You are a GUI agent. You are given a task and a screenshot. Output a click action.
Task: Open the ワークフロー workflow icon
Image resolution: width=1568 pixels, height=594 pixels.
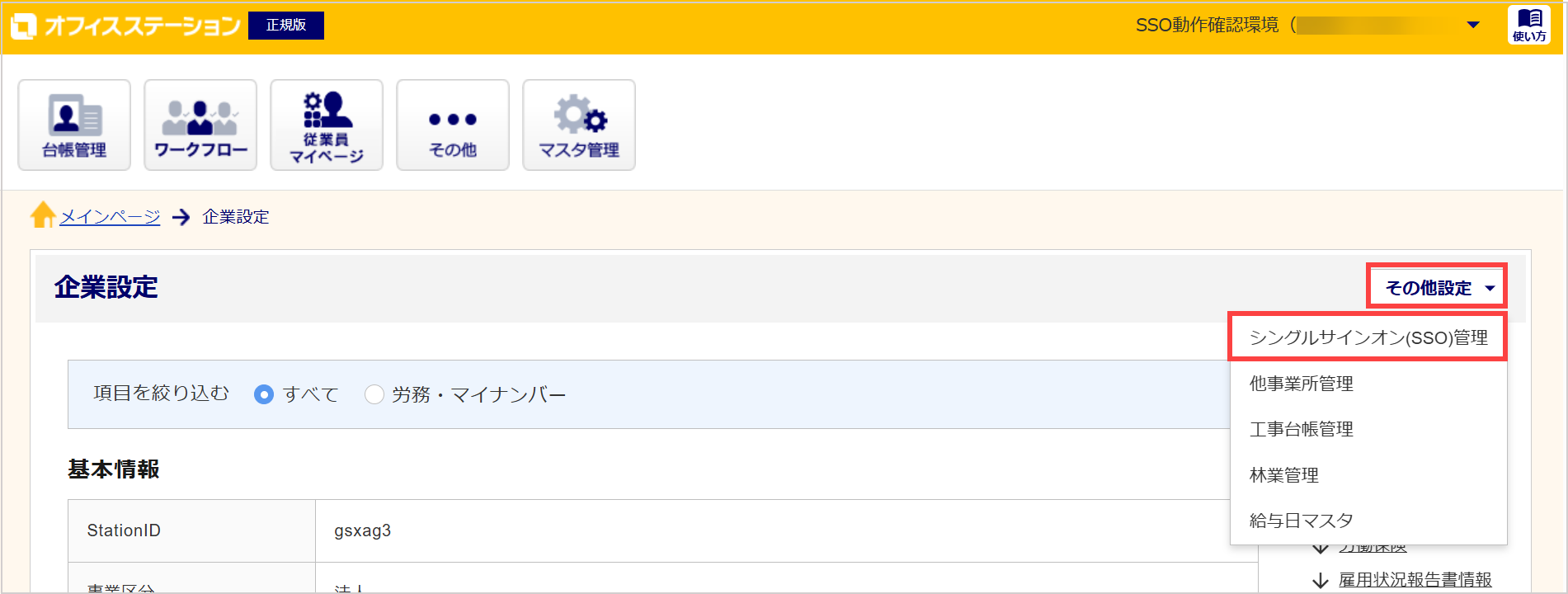tap(200, 125)
